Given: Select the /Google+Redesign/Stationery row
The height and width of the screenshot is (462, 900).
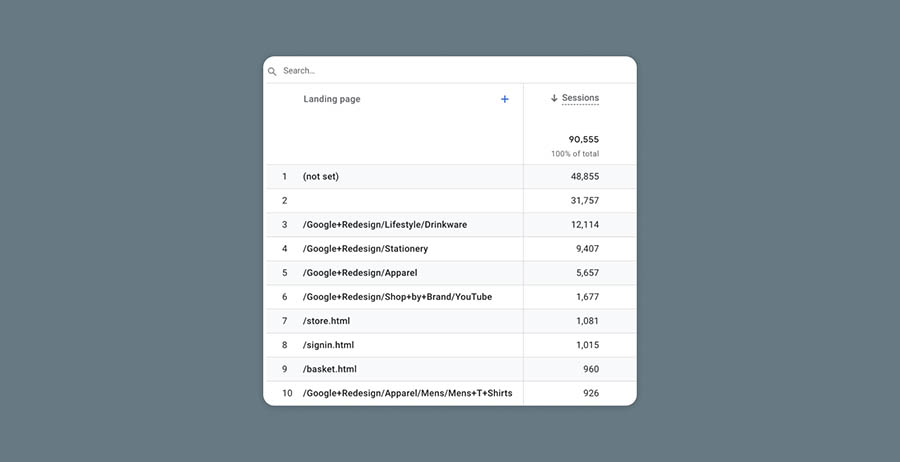Looking at the screenshot, I should pos(365,249).
